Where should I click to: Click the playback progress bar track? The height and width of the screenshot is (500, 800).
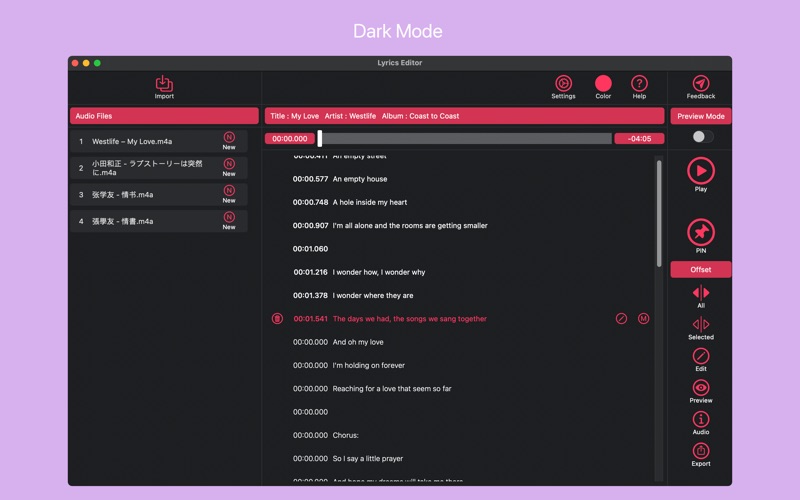(465, 138)
